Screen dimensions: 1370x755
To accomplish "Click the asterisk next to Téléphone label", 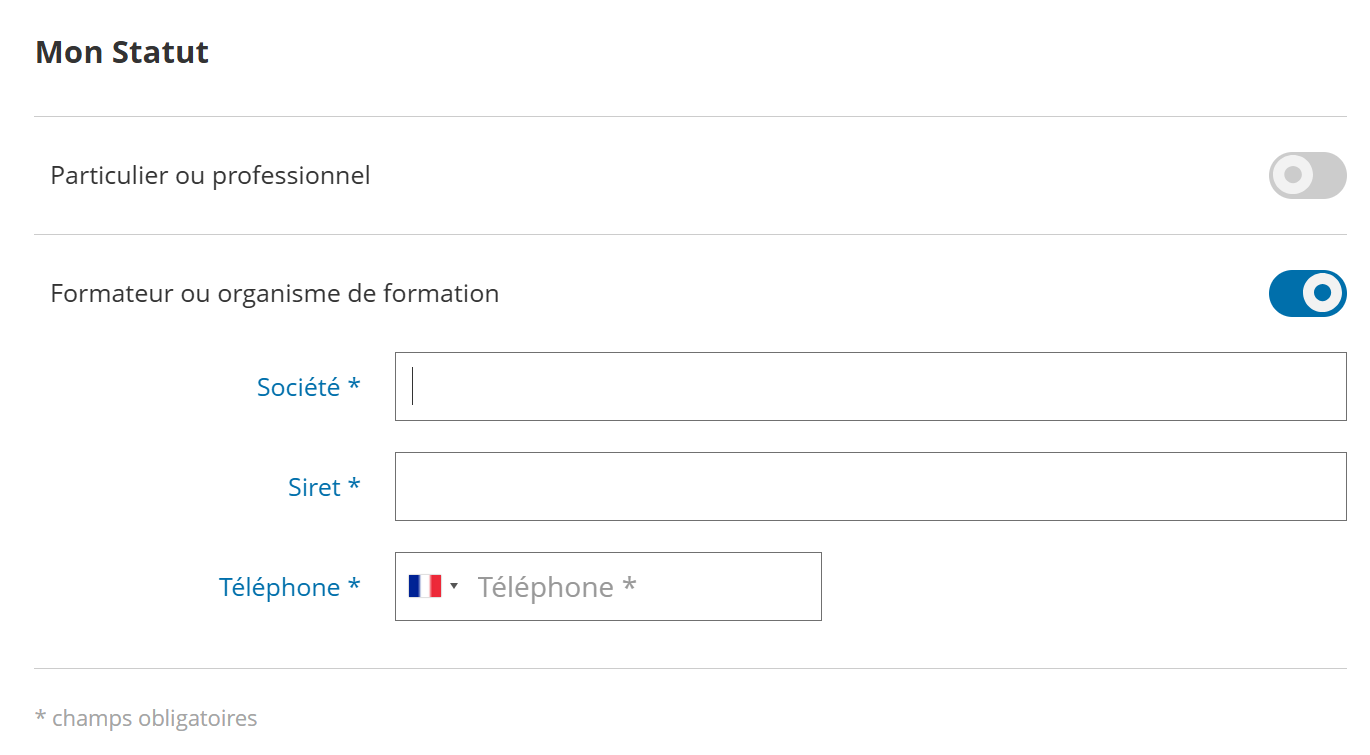I will (354, 586).
